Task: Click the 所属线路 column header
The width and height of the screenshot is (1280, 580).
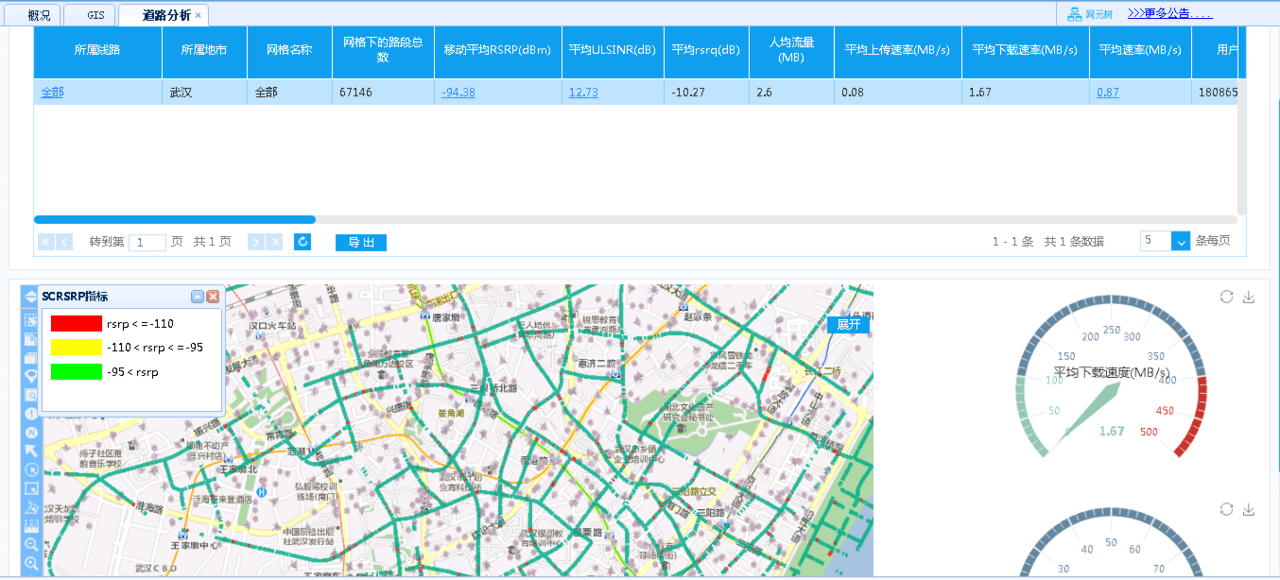Action: tap(98, 50)
